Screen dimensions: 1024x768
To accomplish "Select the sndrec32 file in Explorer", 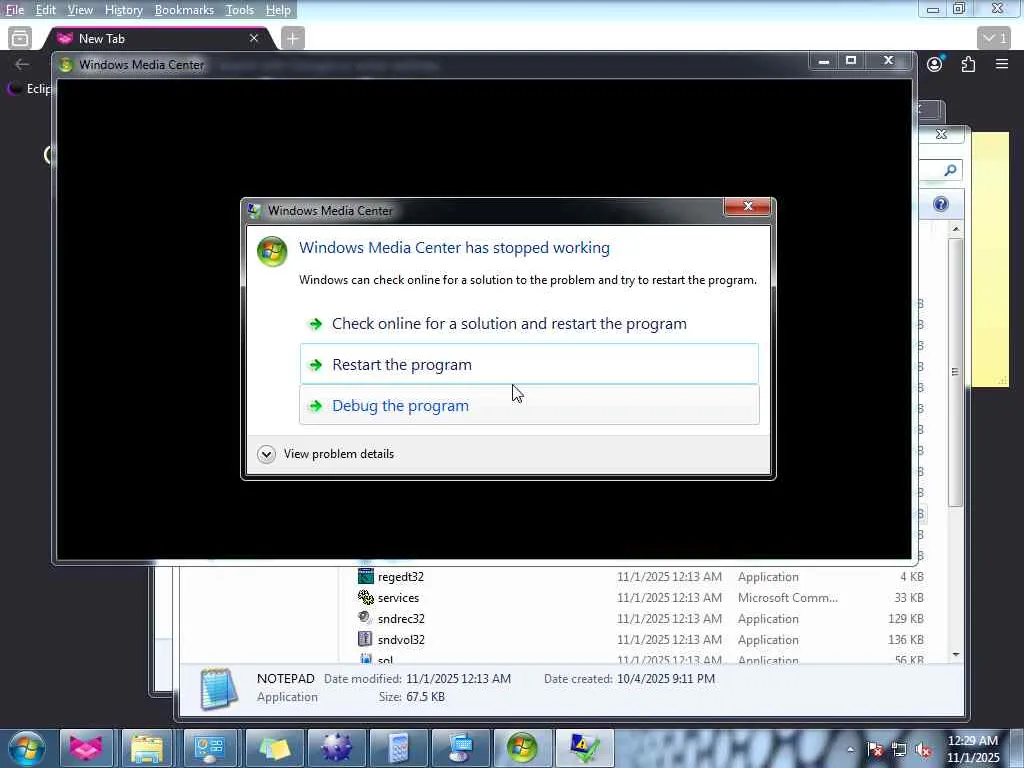I will pyautogui.click(x=401, y=618).
